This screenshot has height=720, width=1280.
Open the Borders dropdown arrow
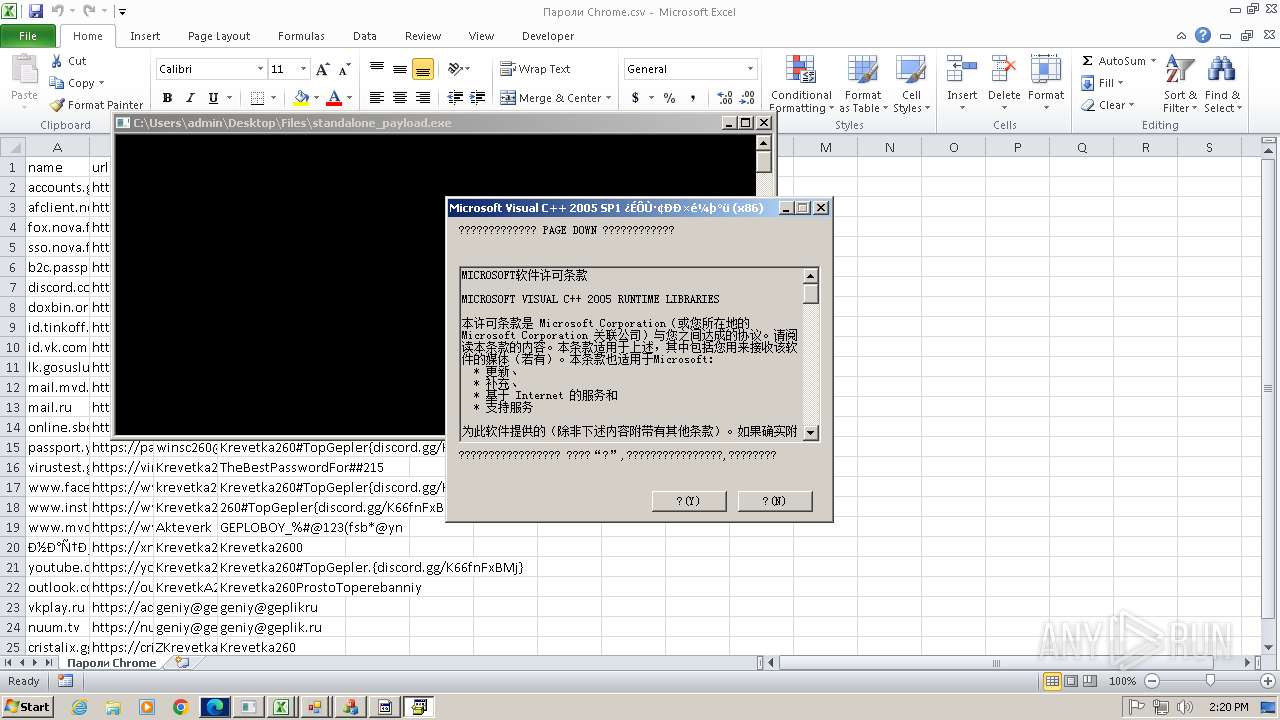275,98
